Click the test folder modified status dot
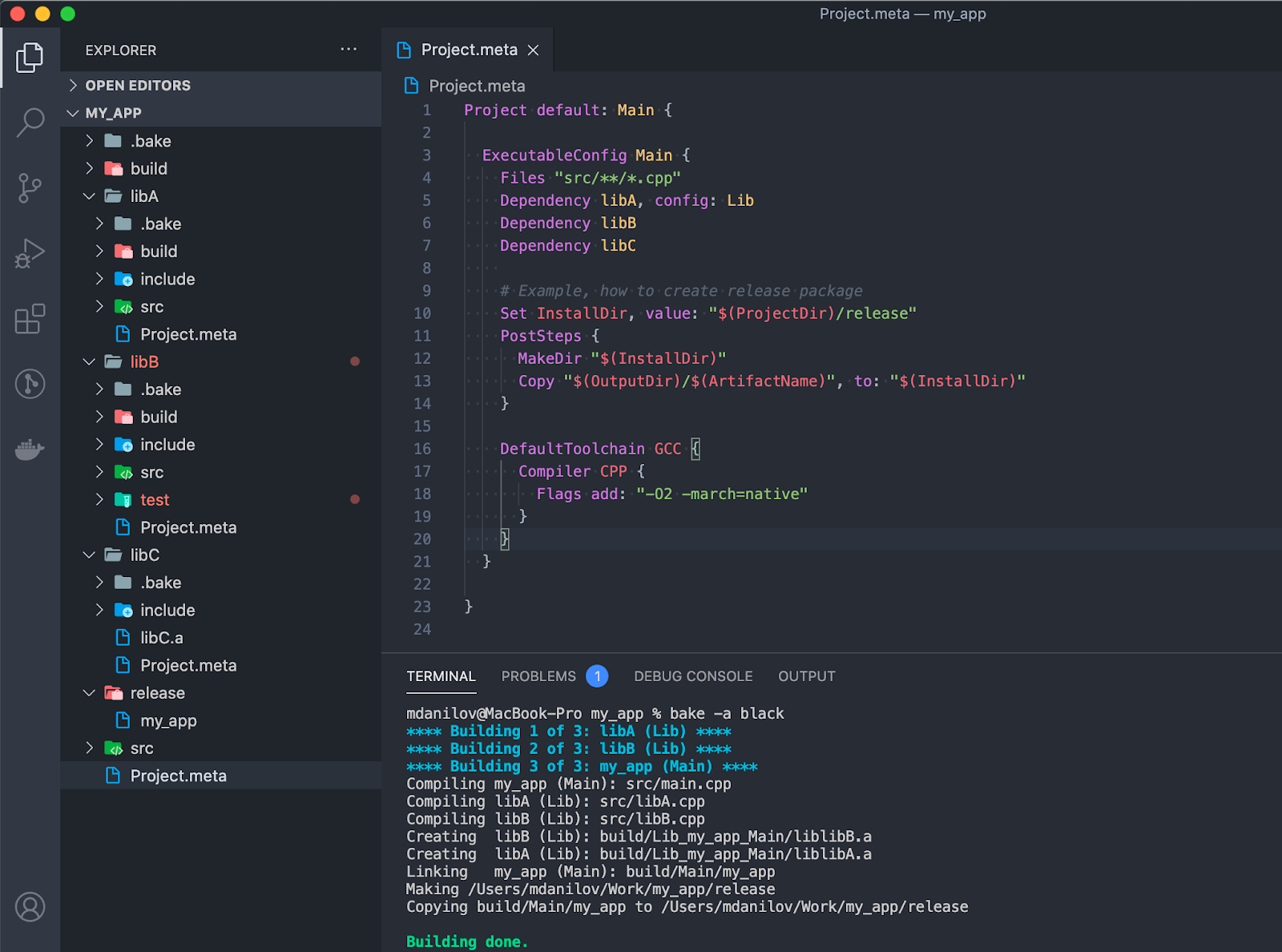The height and width of the screenshot is (952, 1282). [355, 499]
